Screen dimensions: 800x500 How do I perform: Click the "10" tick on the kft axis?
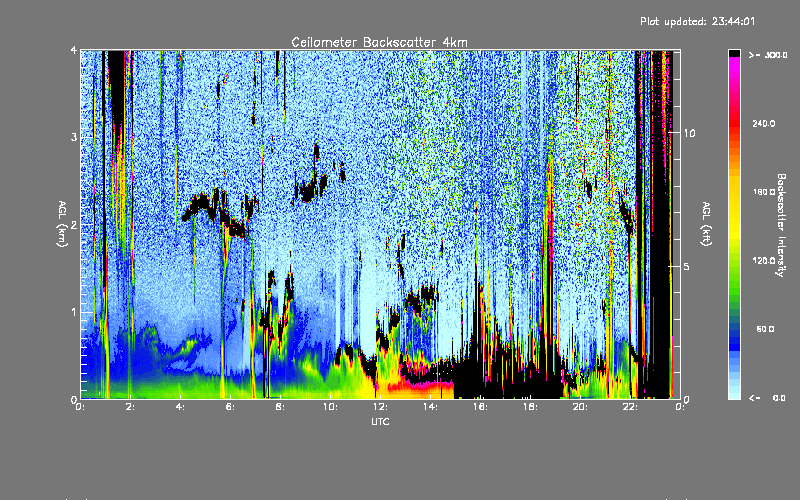pos(689,133)
